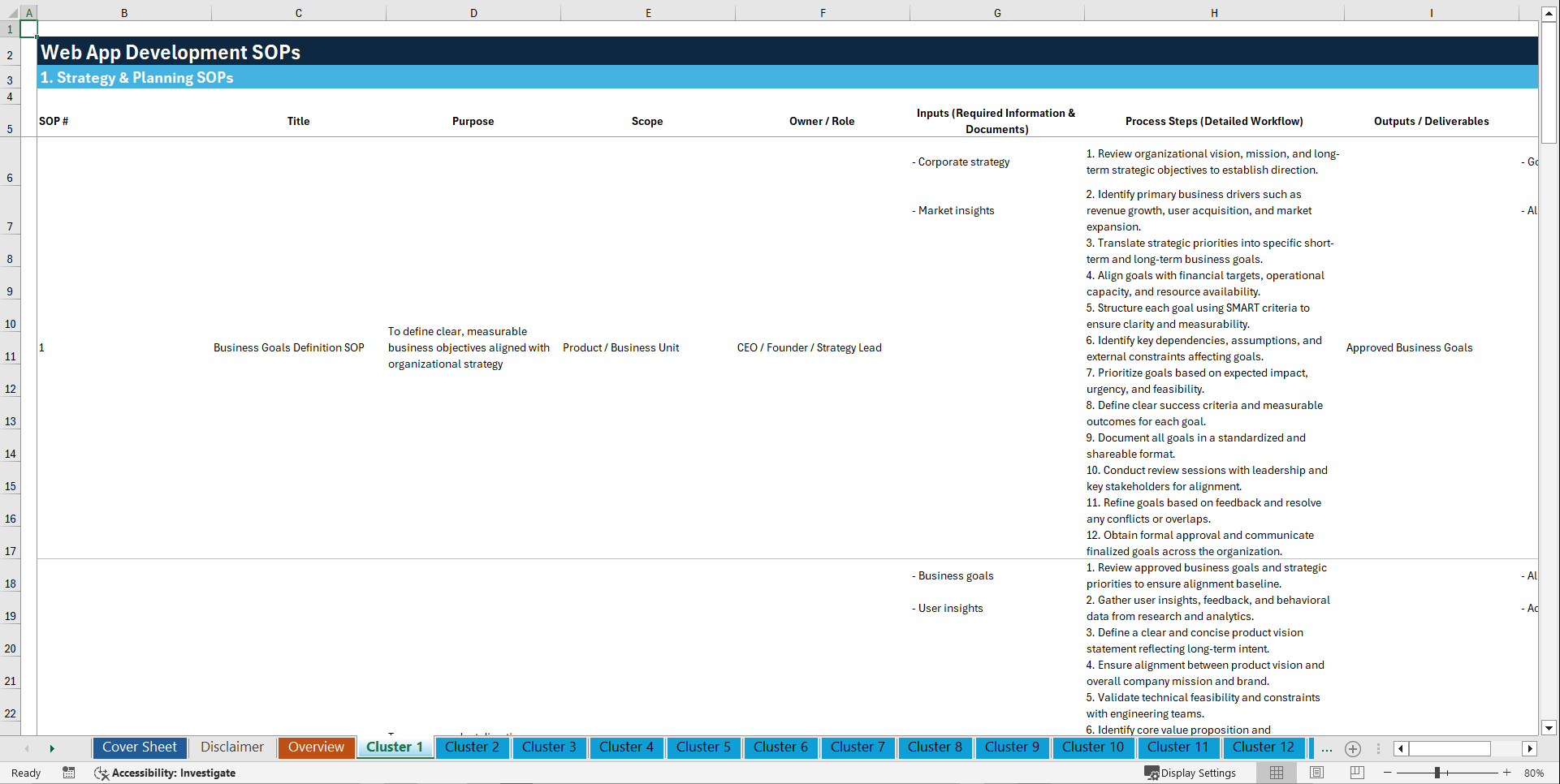Click the previous sheet navigation arrow

tap(27, 747)
